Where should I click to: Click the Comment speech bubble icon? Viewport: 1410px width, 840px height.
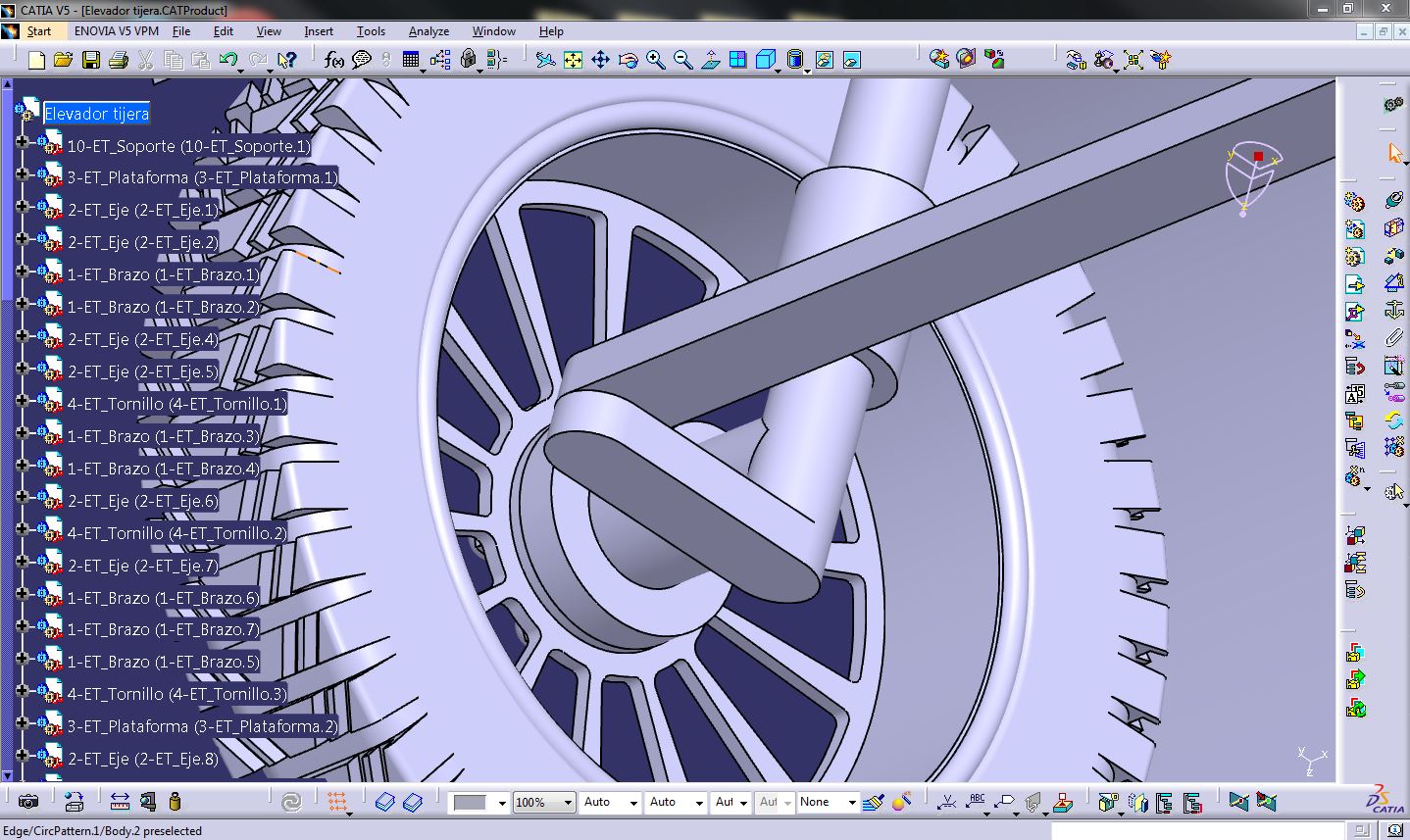pyautogui.click(x=361, y=60)
